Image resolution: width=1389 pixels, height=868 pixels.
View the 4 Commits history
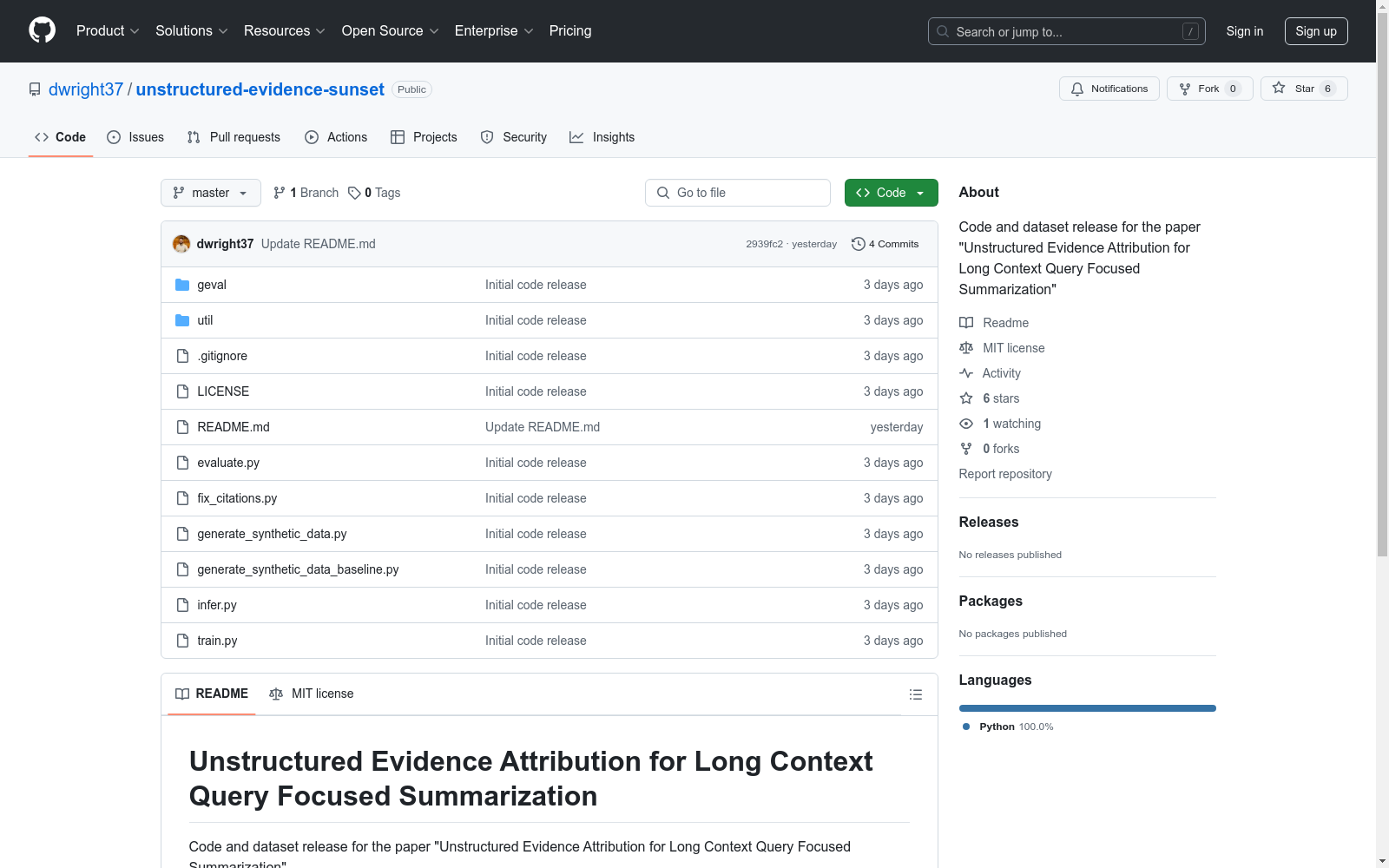(x=885, y=244)
